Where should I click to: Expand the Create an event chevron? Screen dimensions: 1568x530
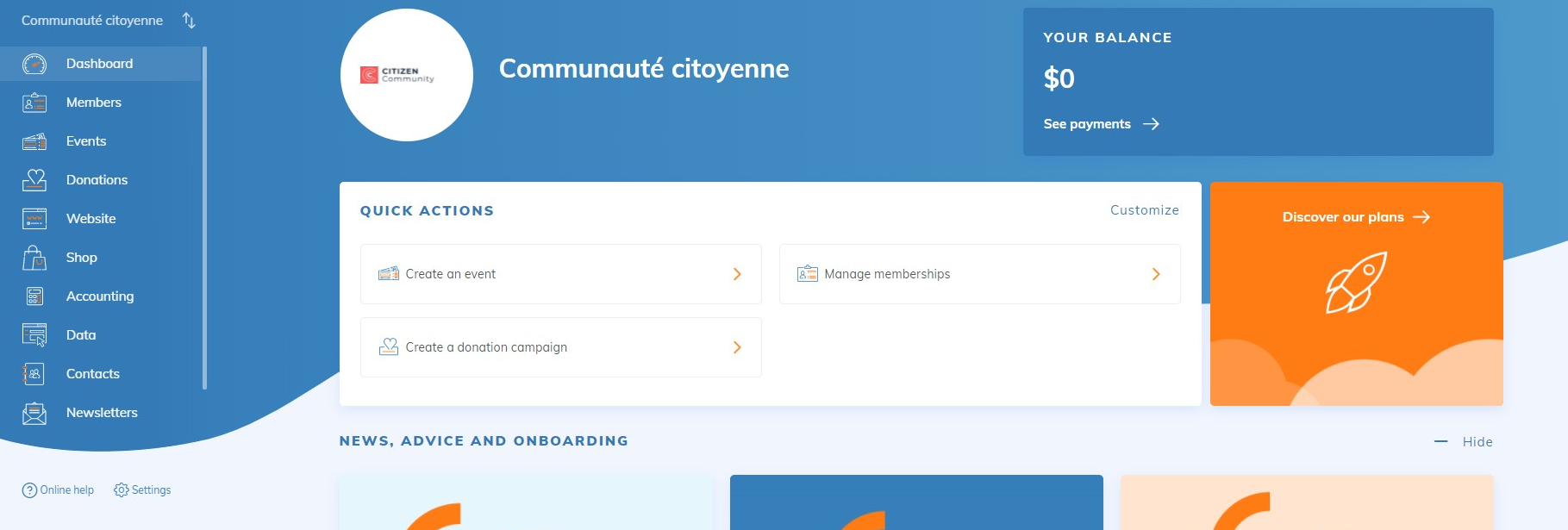point(737,274)
